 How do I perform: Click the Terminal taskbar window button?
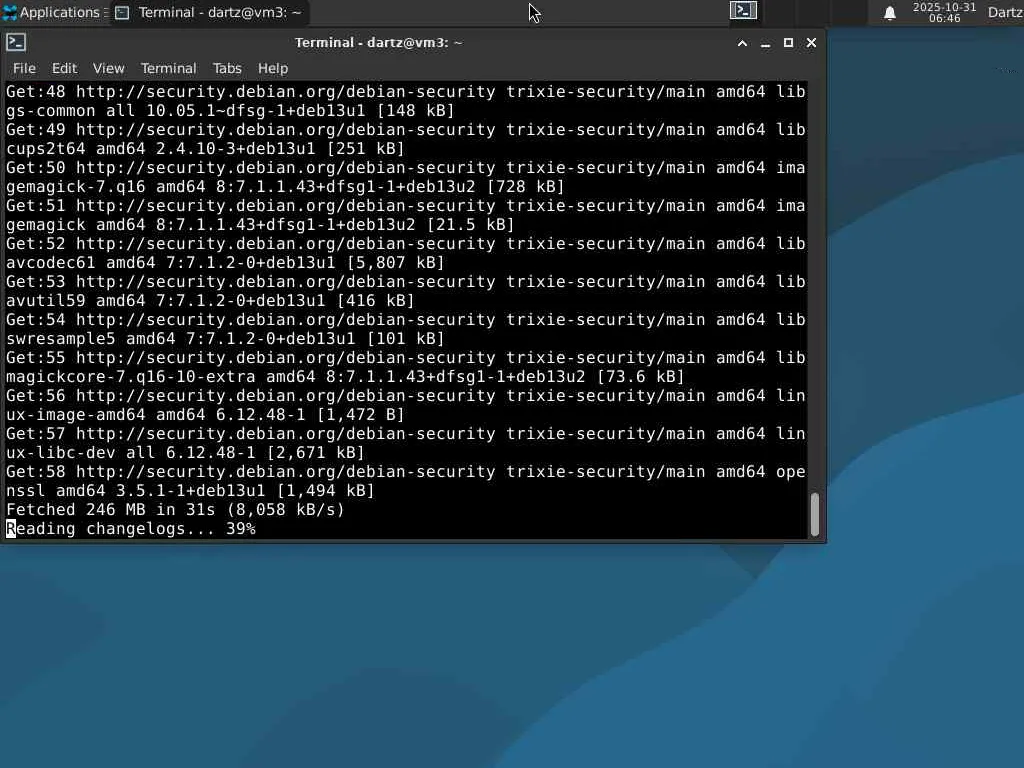pos(209,12)
